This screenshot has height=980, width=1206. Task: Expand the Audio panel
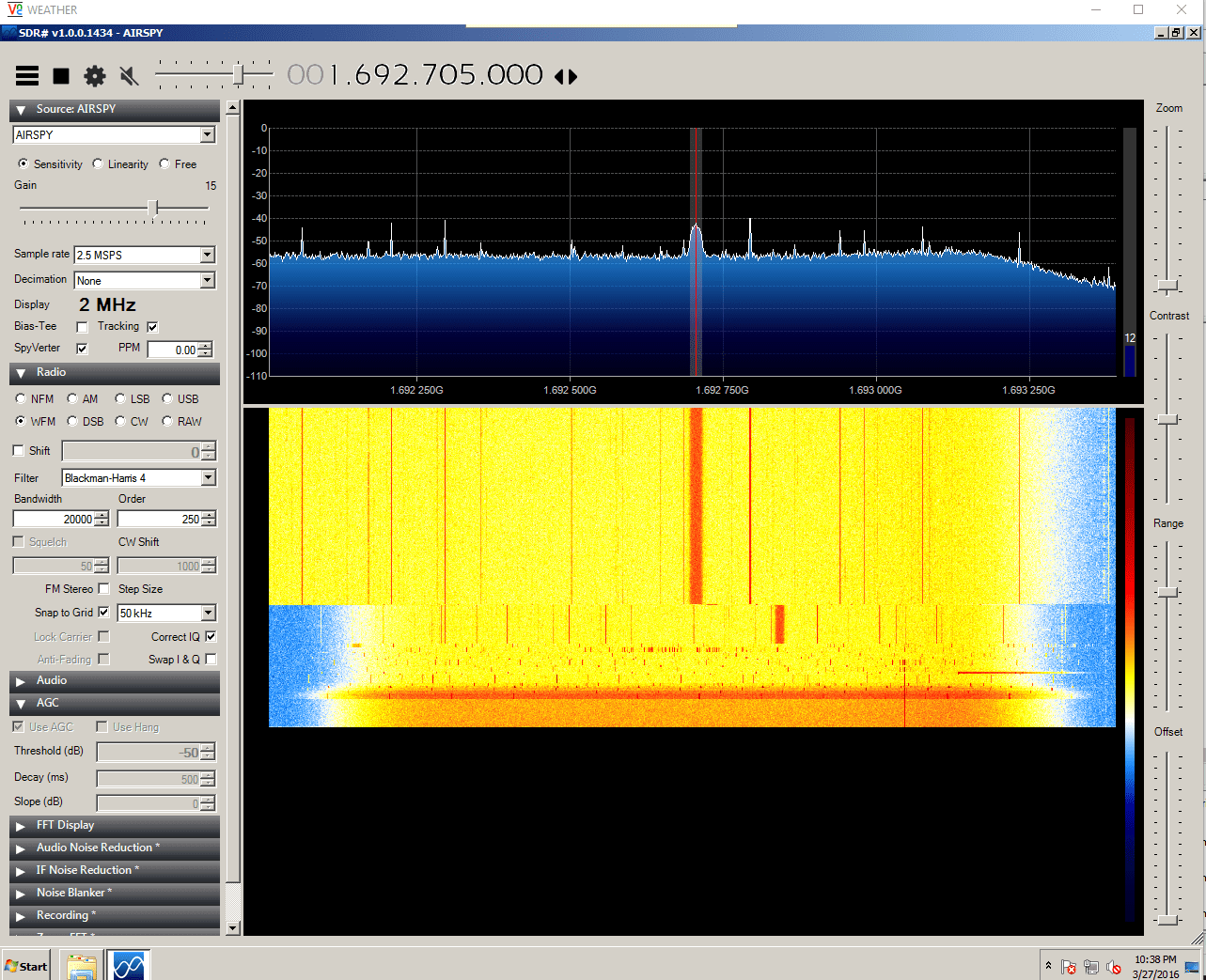(115, 681)
